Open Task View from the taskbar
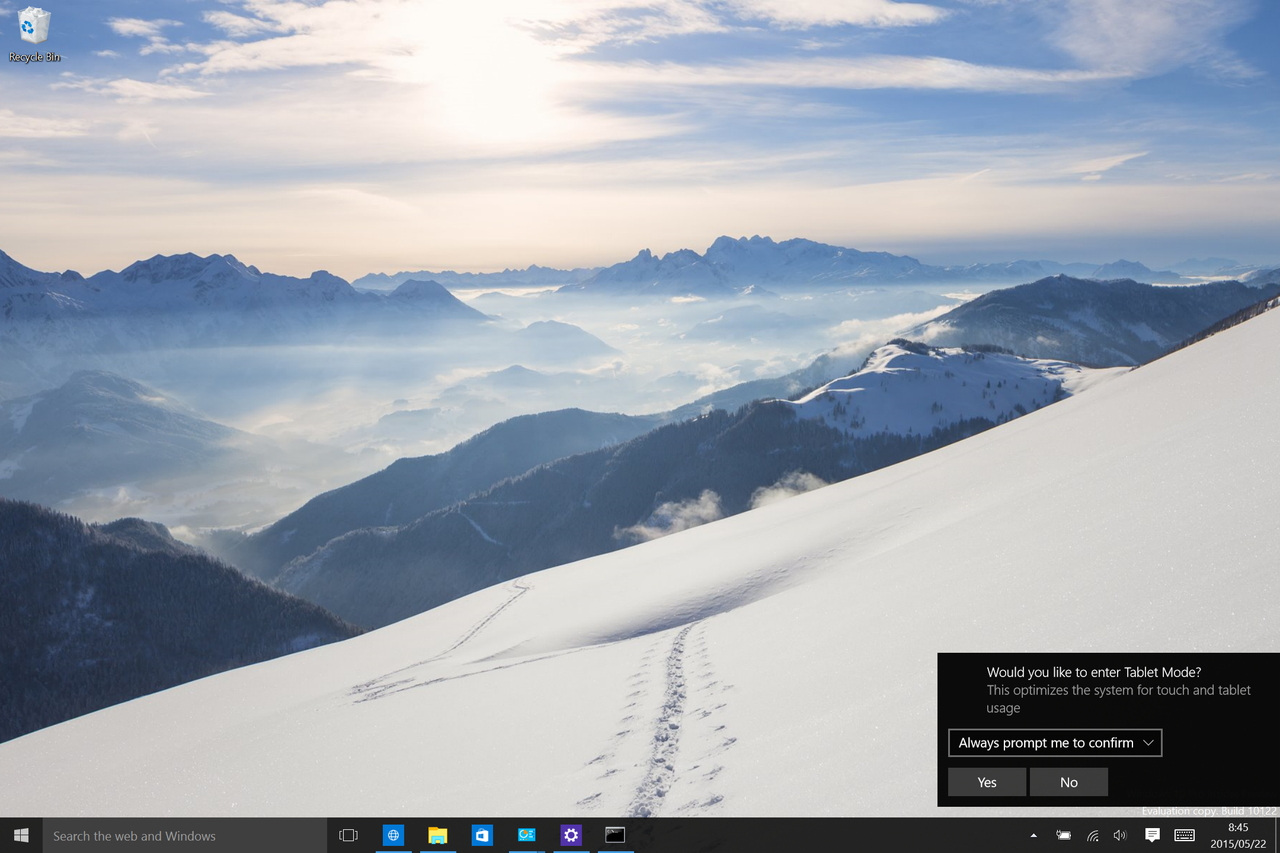 pos(348,835)
